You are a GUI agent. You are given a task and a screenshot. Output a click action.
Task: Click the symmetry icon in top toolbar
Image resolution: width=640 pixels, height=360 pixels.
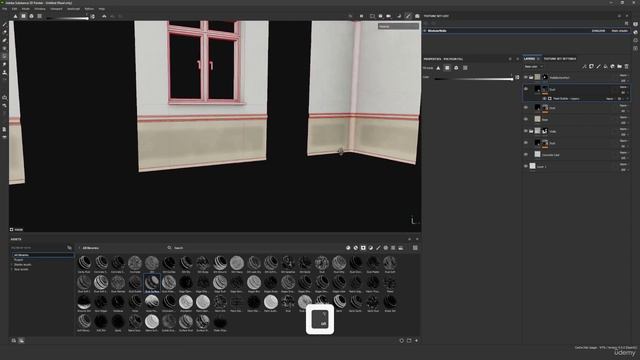[104, 16]
